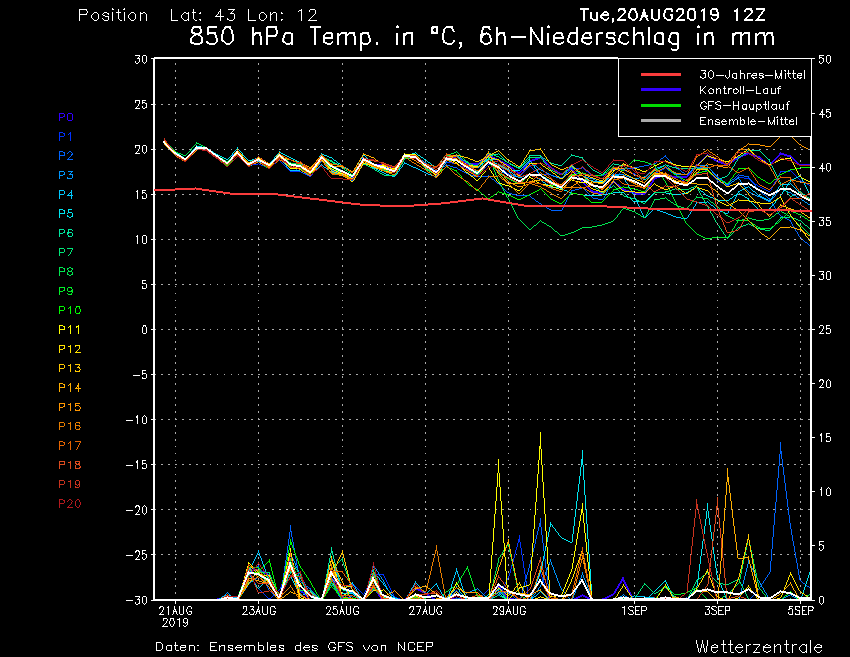Click the P10 green ensemble label

tap(69, 310)
